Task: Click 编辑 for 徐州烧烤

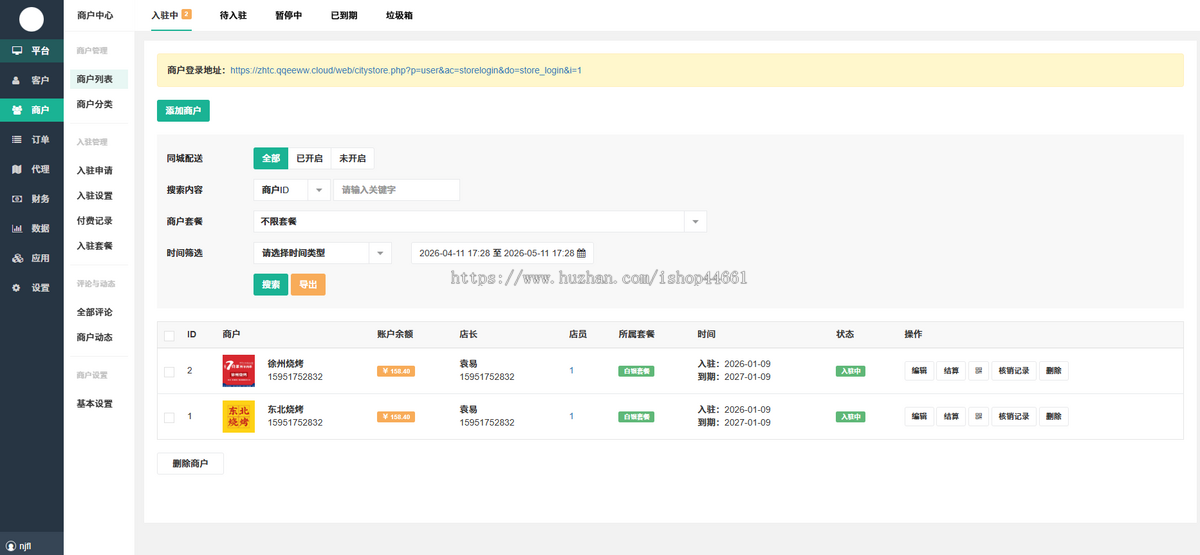Action: click(919, 371)
